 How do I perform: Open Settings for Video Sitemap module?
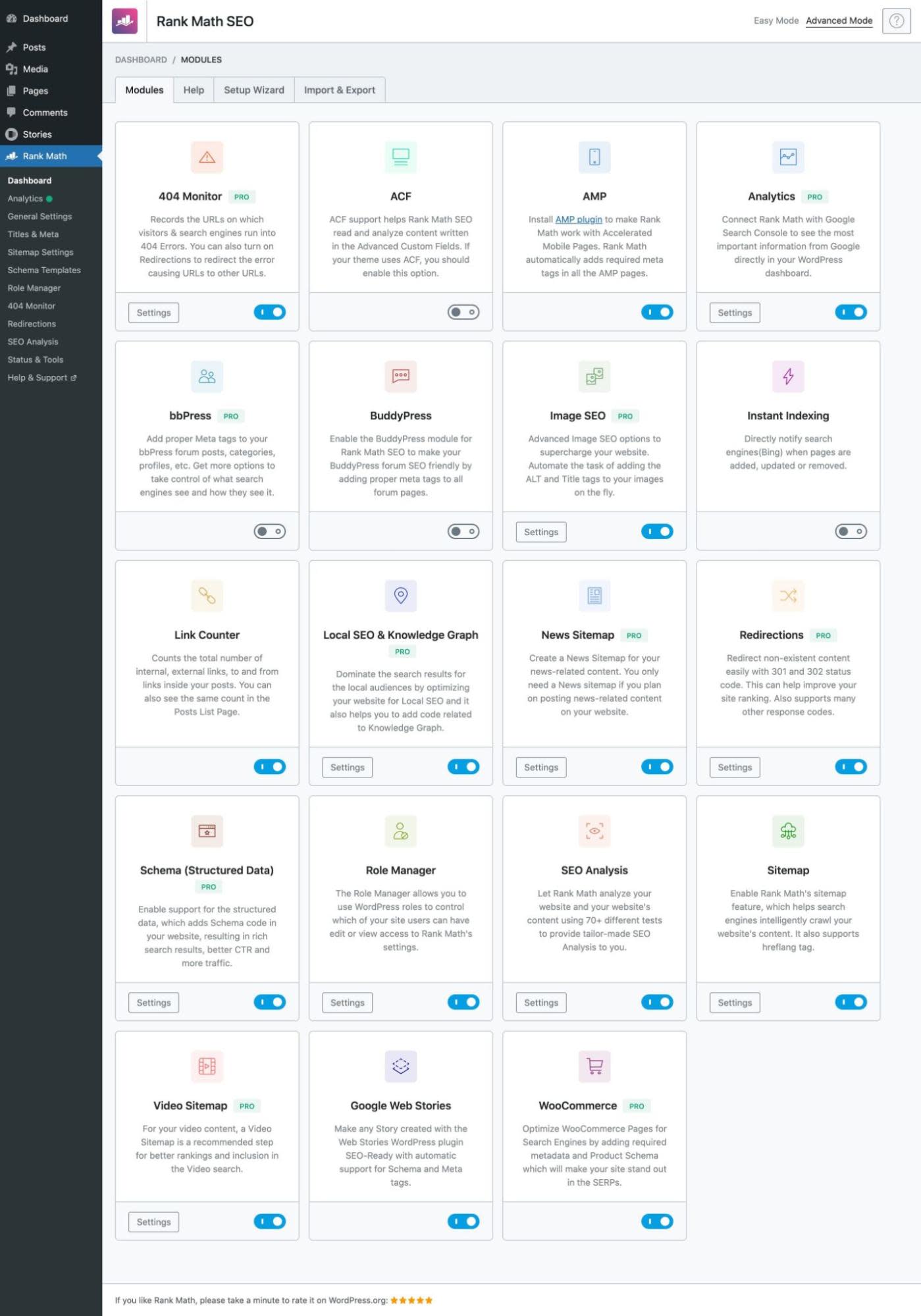(153, 1222)
